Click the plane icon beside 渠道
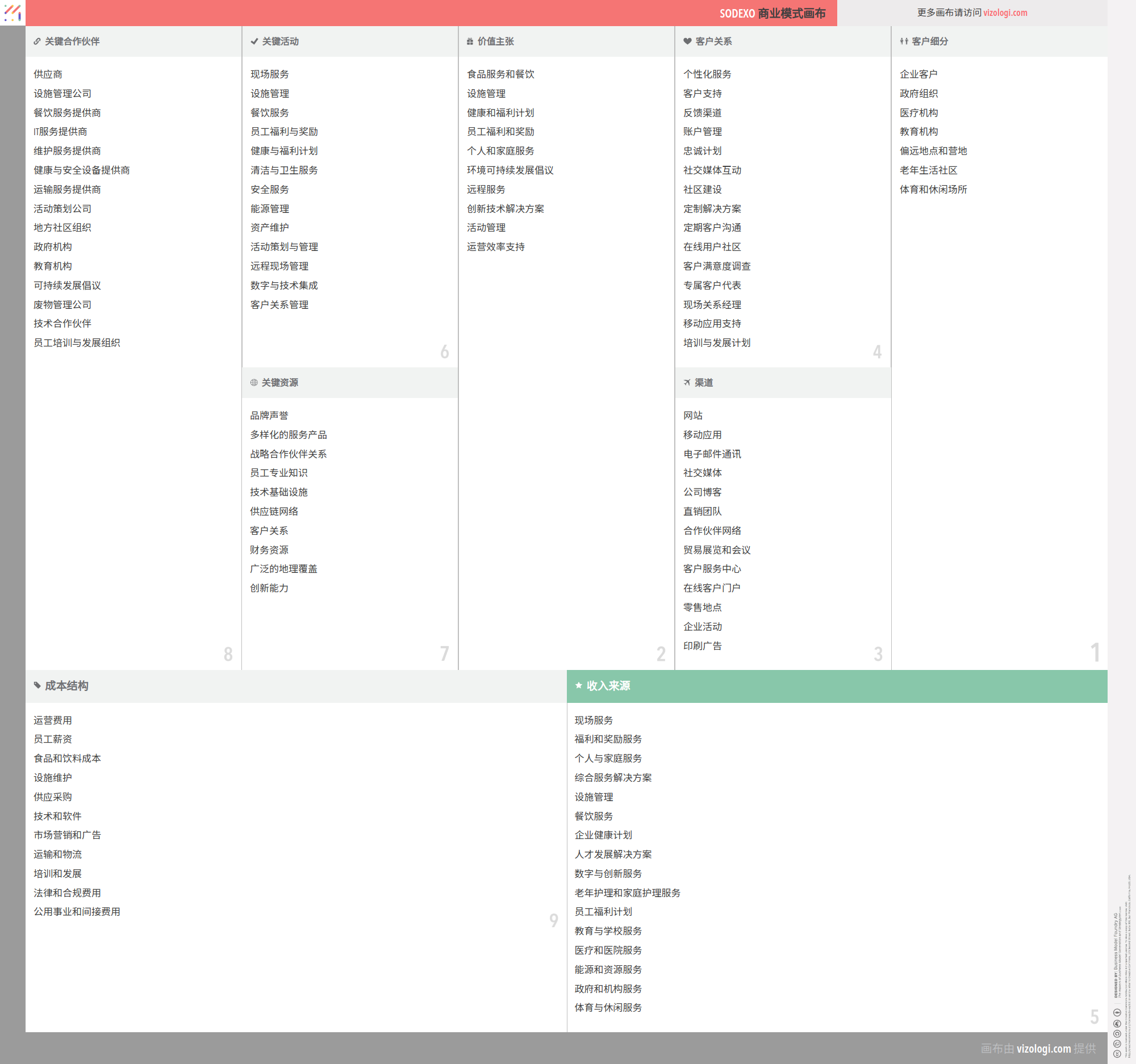 (x=687, y=383)
